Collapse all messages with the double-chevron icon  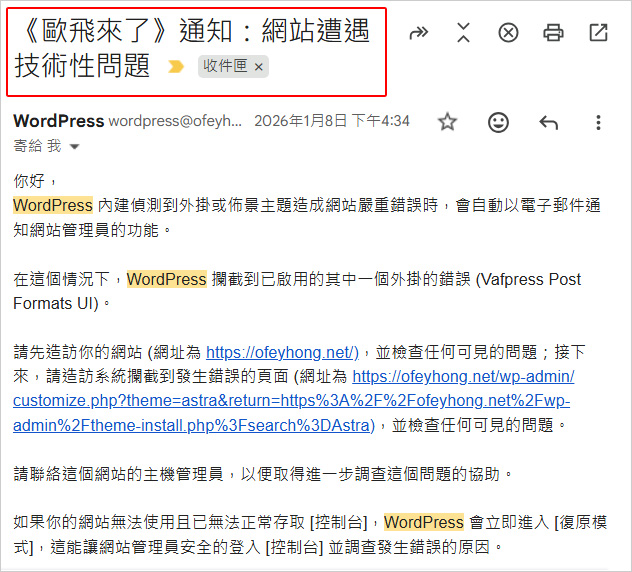click(x=463, y=33)
